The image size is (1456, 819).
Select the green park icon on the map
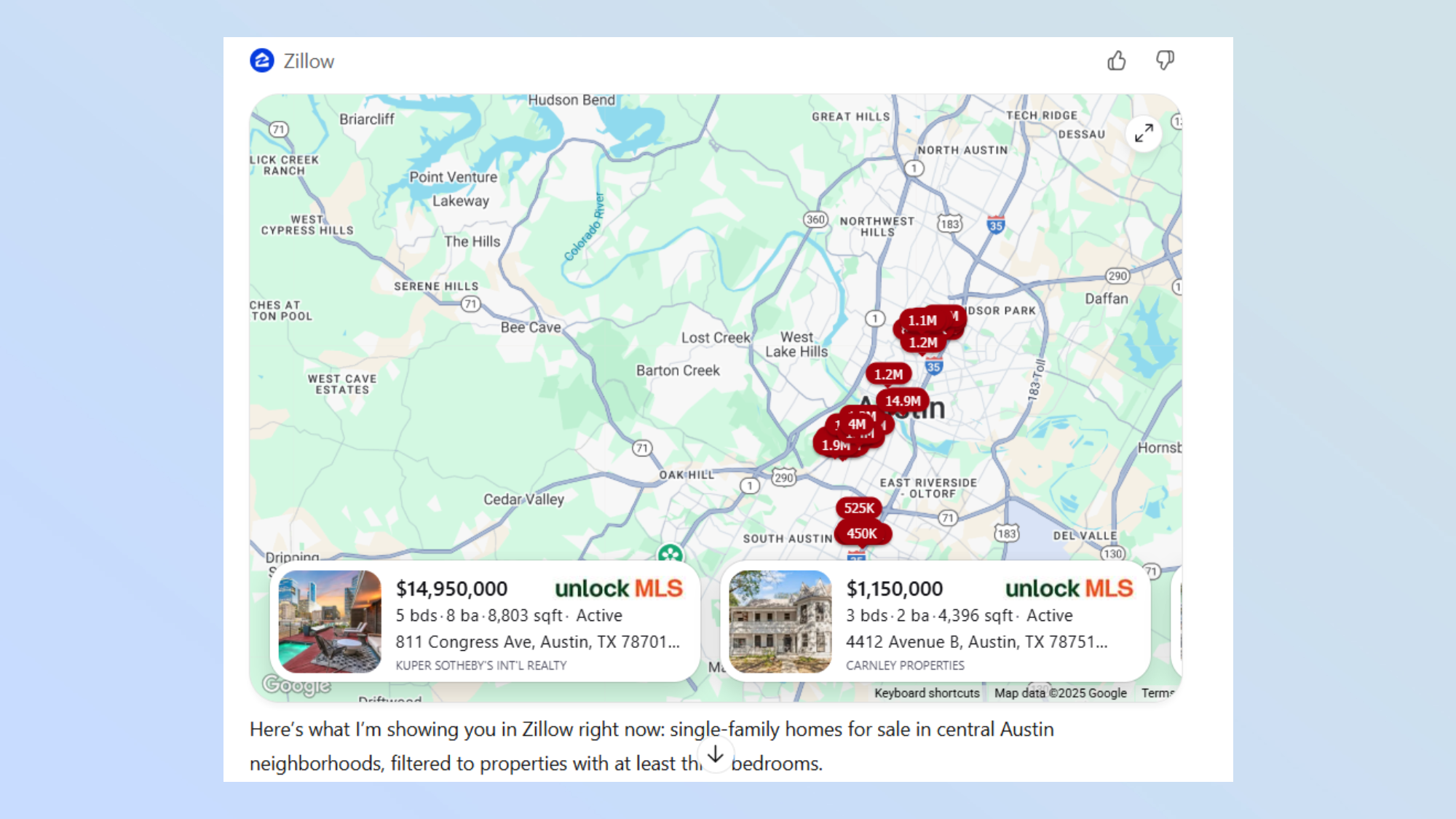tap(670, 552)
